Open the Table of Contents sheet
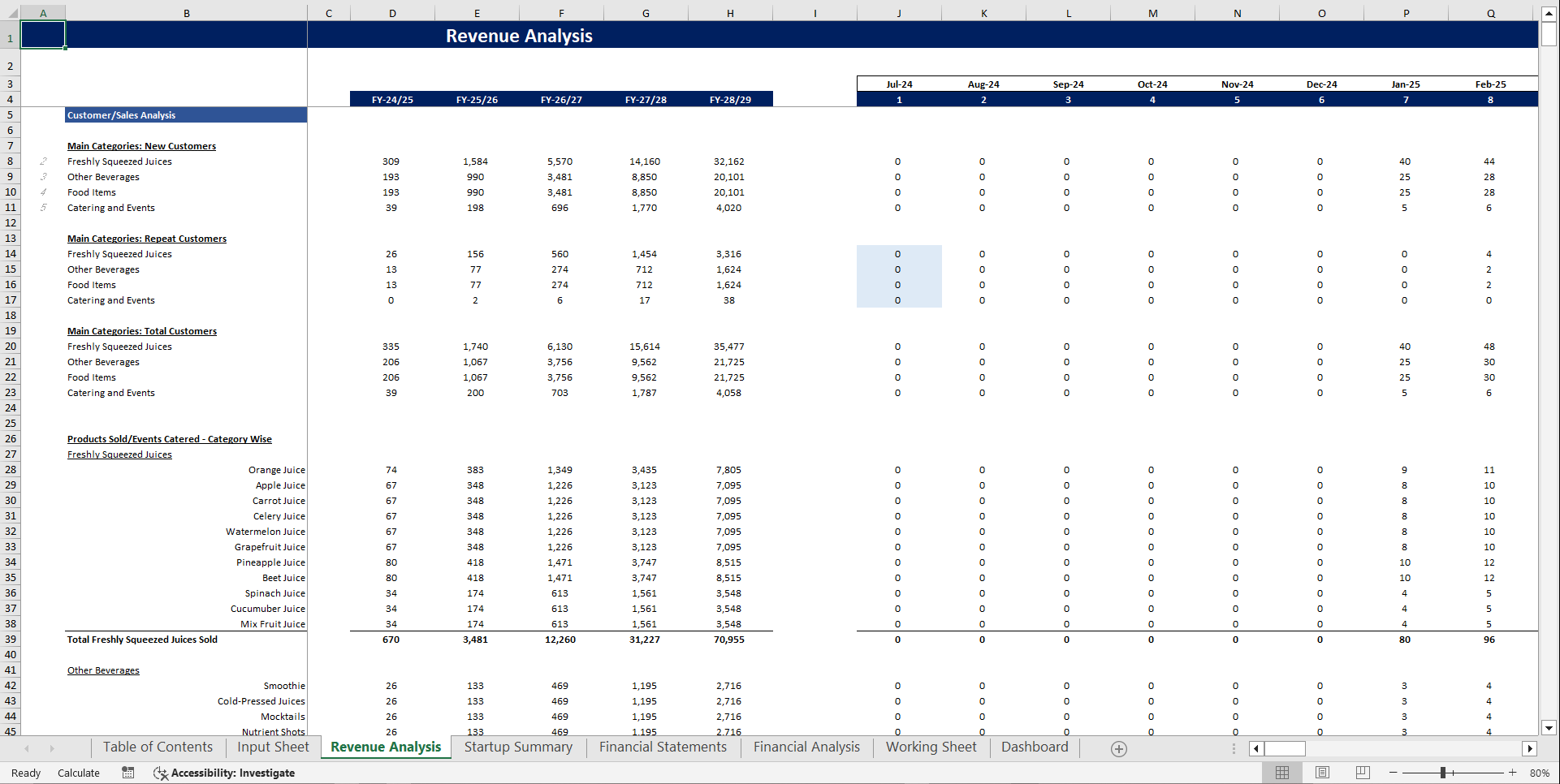 (158, 747)
